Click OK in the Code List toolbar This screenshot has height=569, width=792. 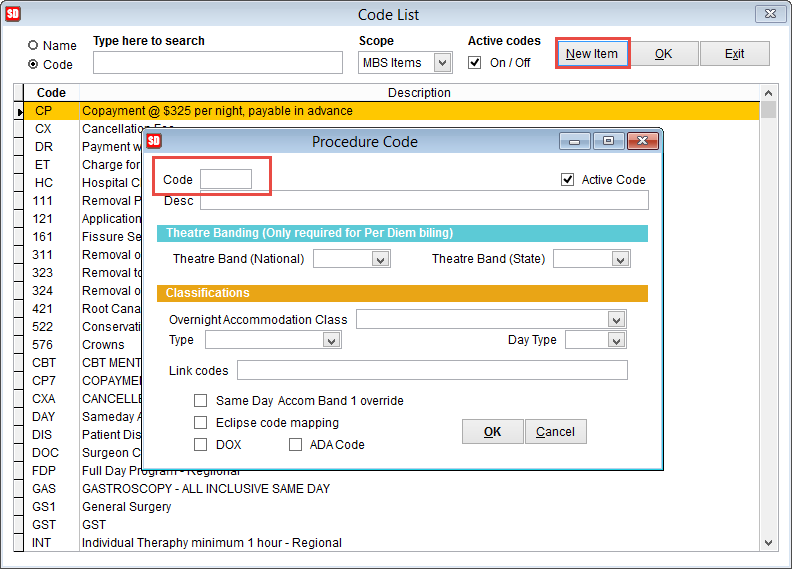(x=663, y=54)
